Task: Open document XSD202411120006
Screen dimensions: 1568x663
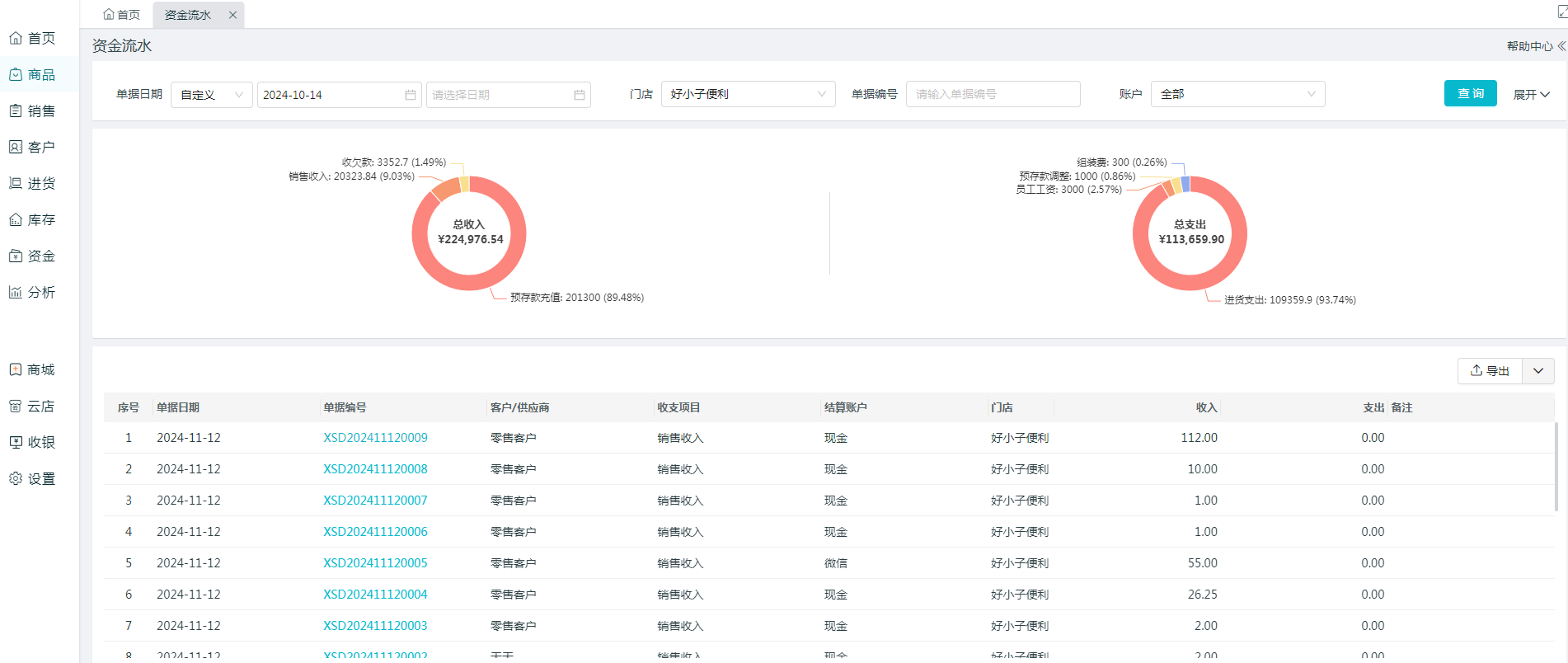Action: pos(375,532)
